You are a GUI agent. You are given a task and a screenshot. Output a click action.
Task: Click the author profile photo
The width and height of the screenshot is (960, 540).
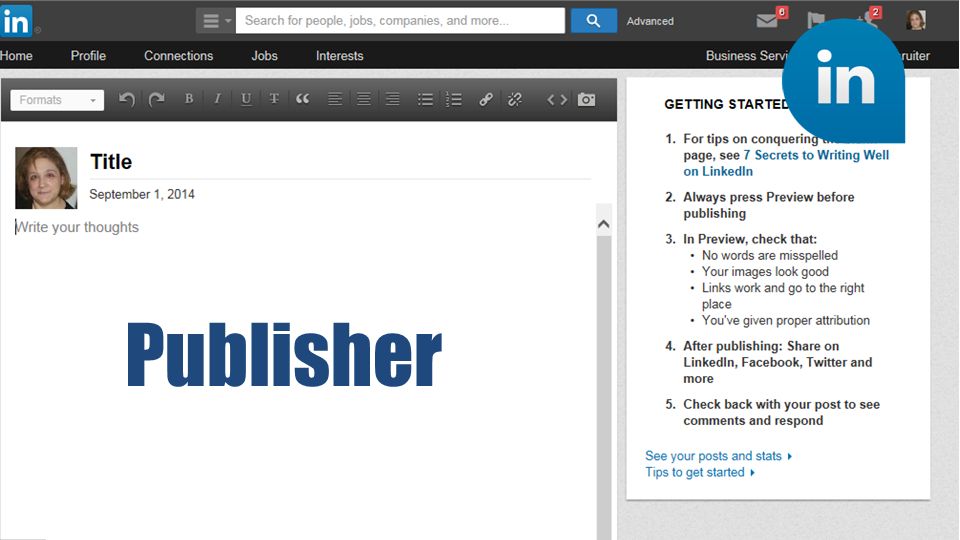(x=46, y=178)
